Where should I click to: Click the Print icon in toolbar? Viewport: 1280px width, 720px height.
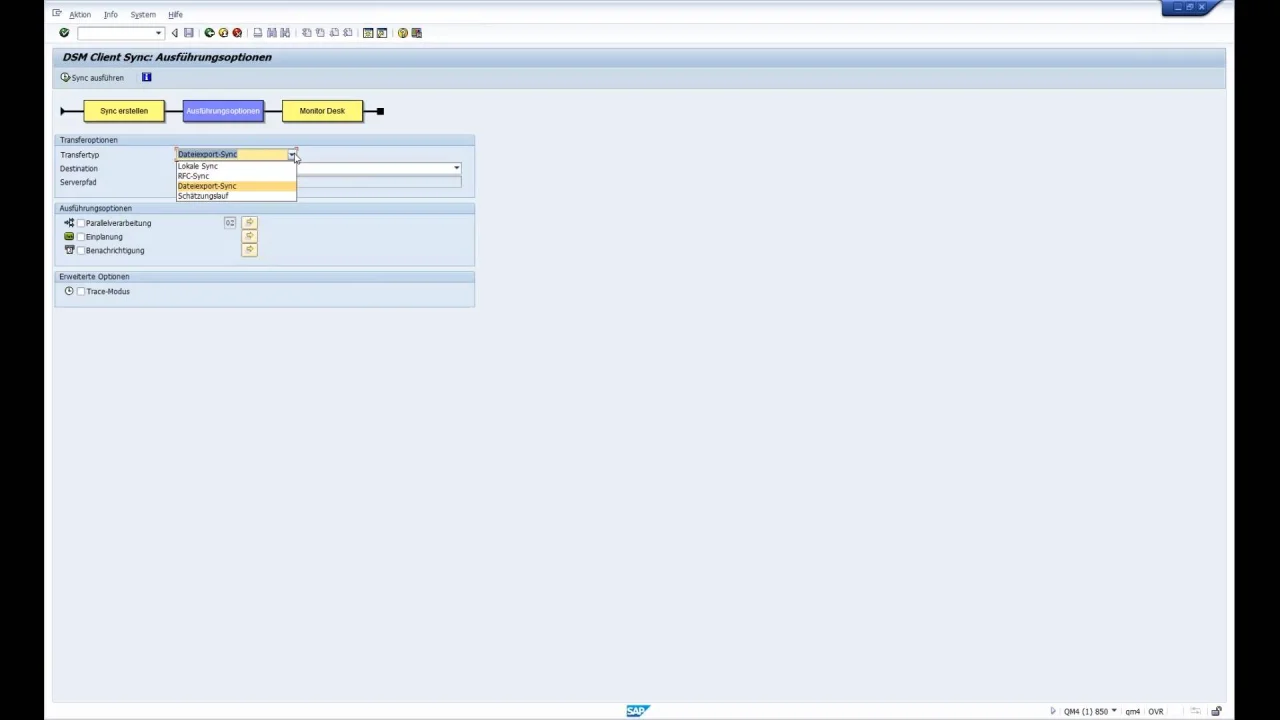[257, 33]
